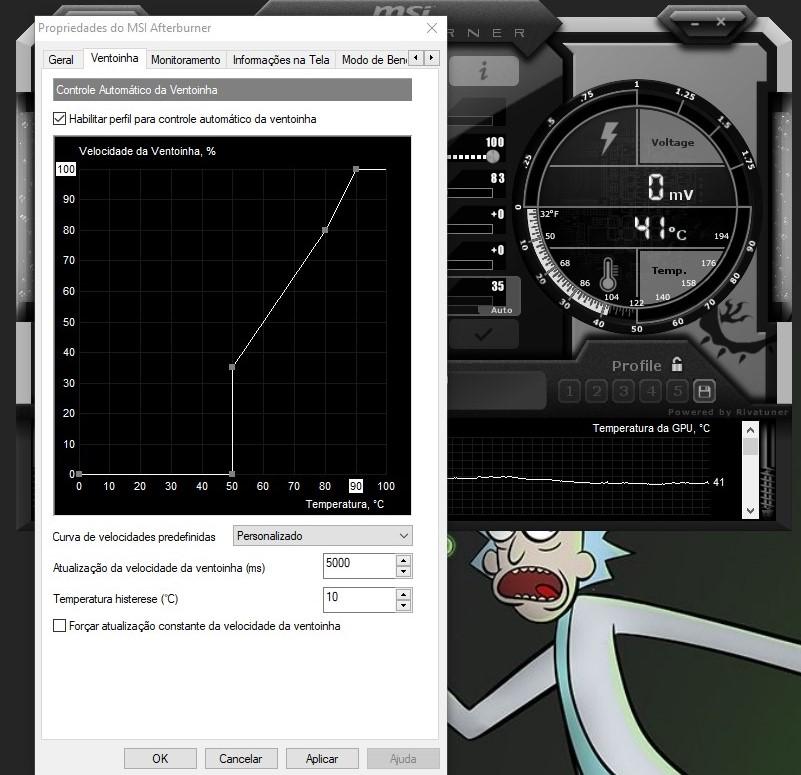This screenshot has width=801, height=775.
Task: Select the Ventoinha tab
Action: click(x=114, y=58)
